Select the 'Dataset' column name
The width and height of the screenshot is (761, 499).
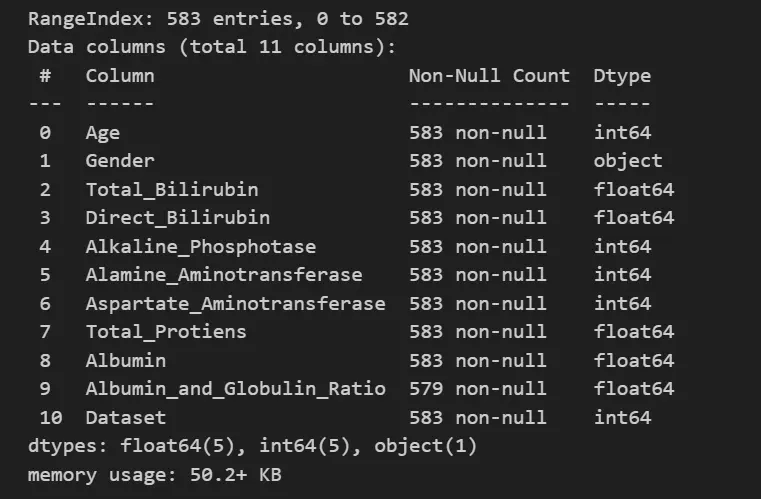pyautogui.click(x=126, y=417)
